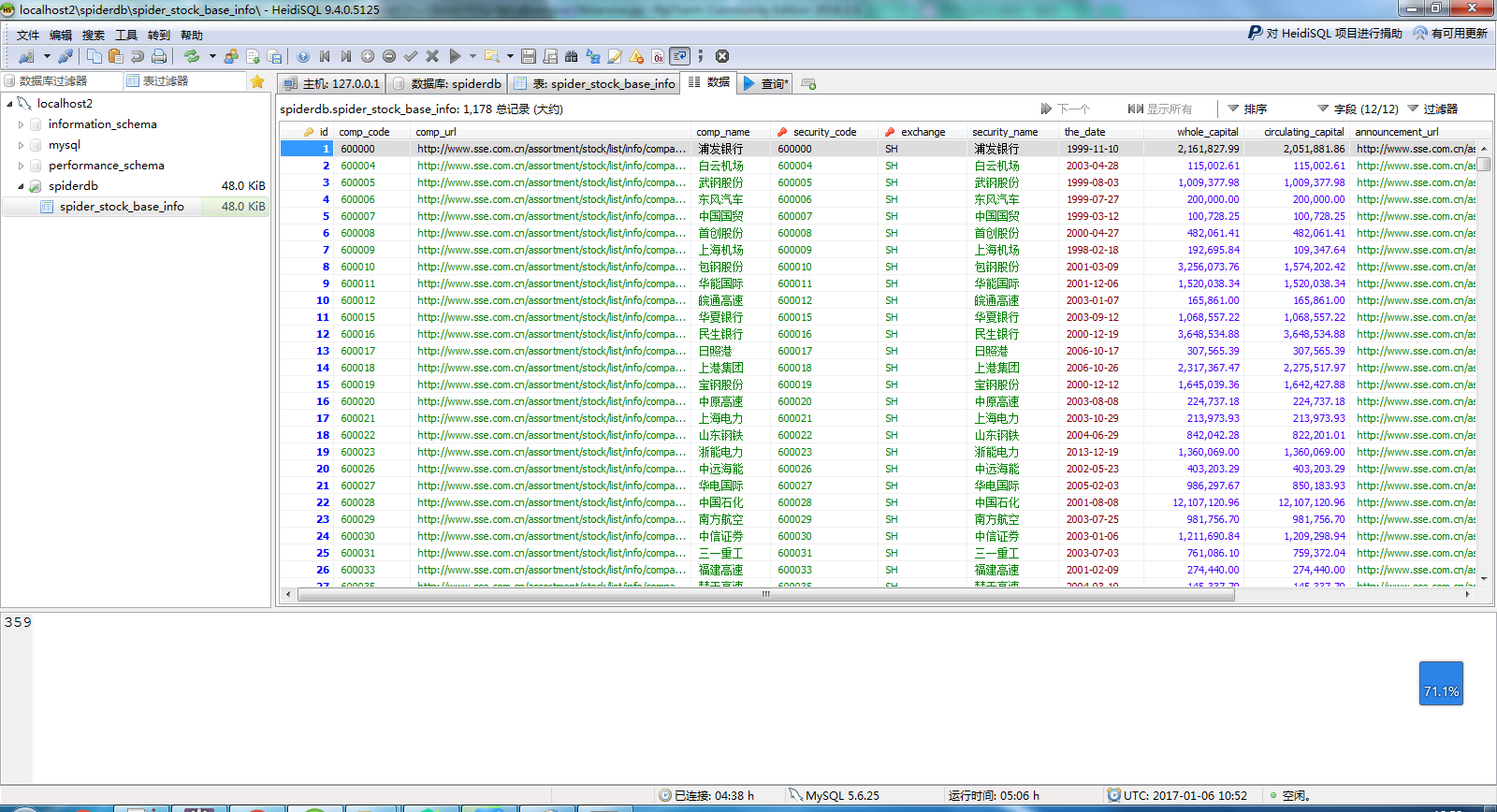This screenshot has width=1497, height=812.
Task: Open the 转到 menu
Action: tap(159, 36)
